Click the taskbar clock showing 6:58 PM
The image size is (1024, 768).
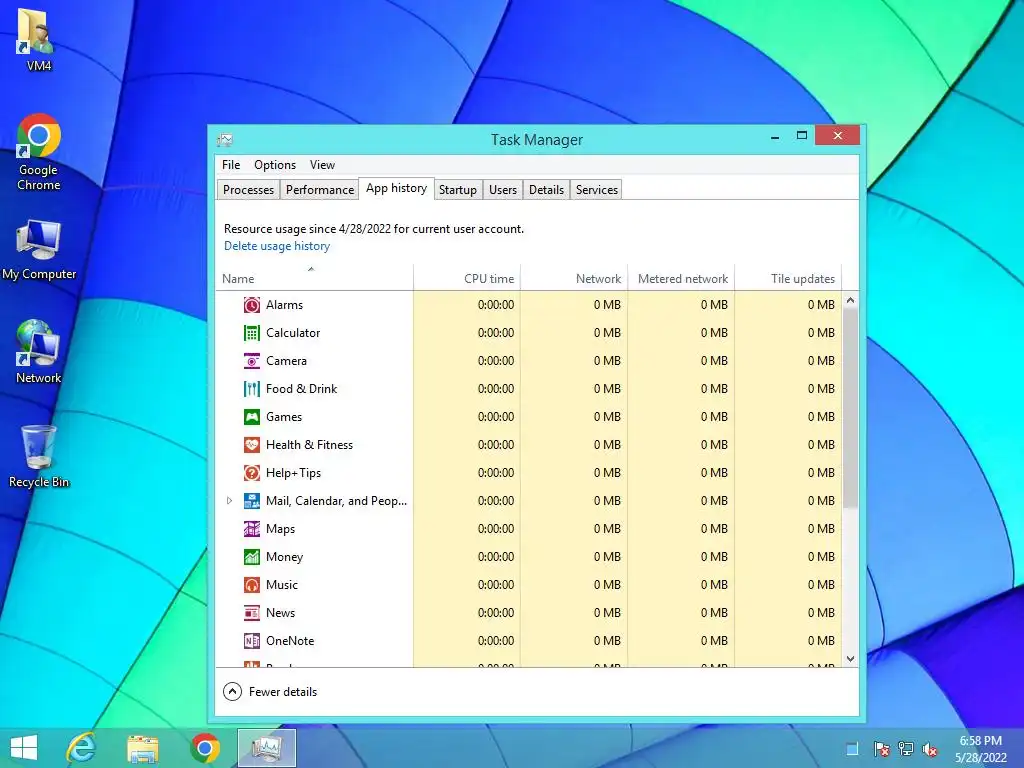pos(981,748)
